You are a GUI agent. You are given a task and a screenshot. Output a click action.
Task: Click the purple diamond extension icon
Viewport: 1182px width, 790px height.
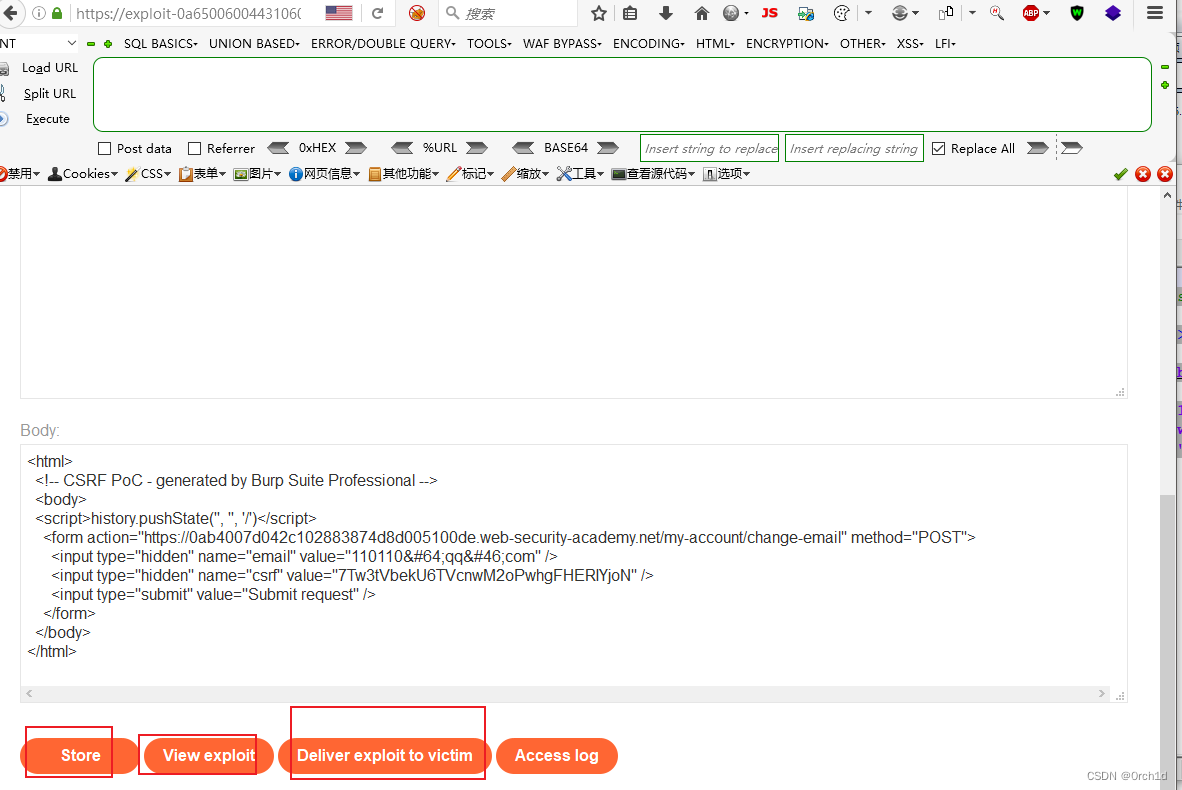pos(1113,13)
